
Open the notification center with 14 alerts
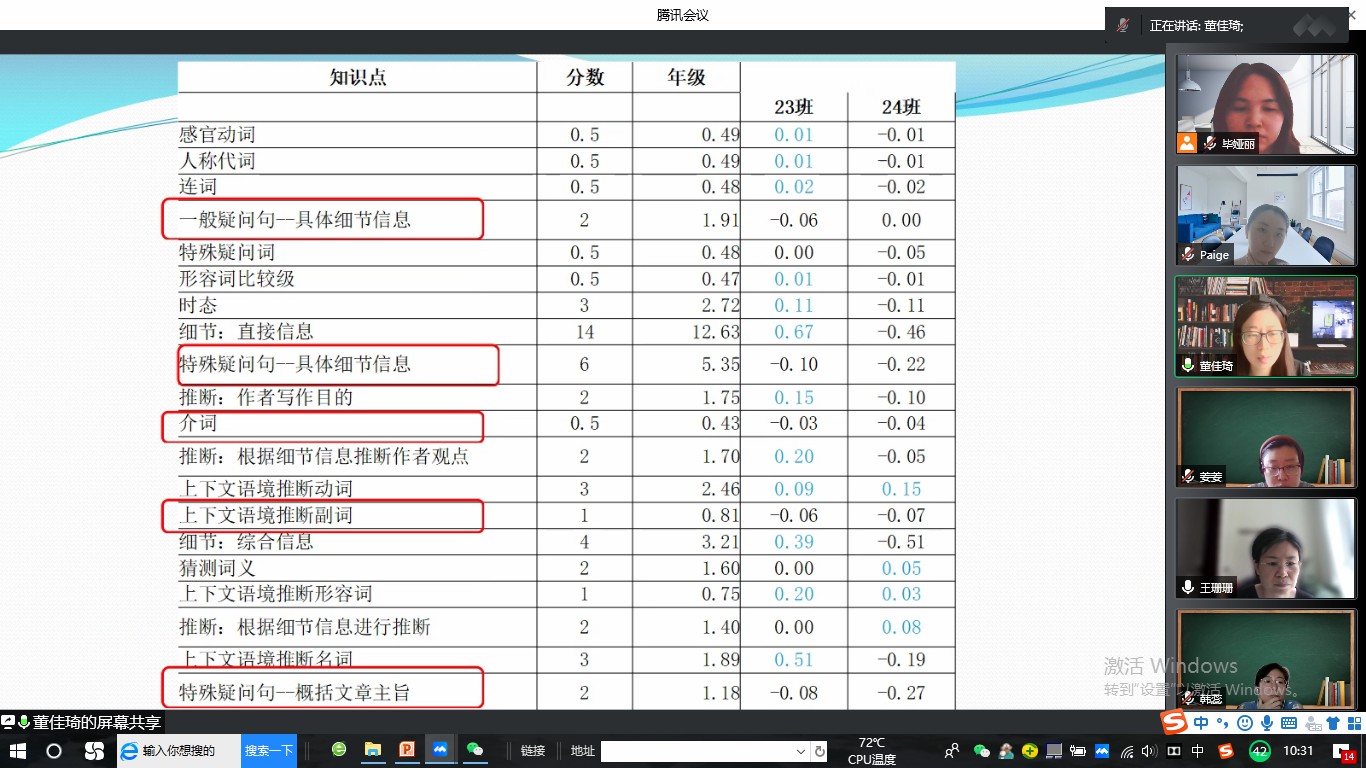[1344, 751]
